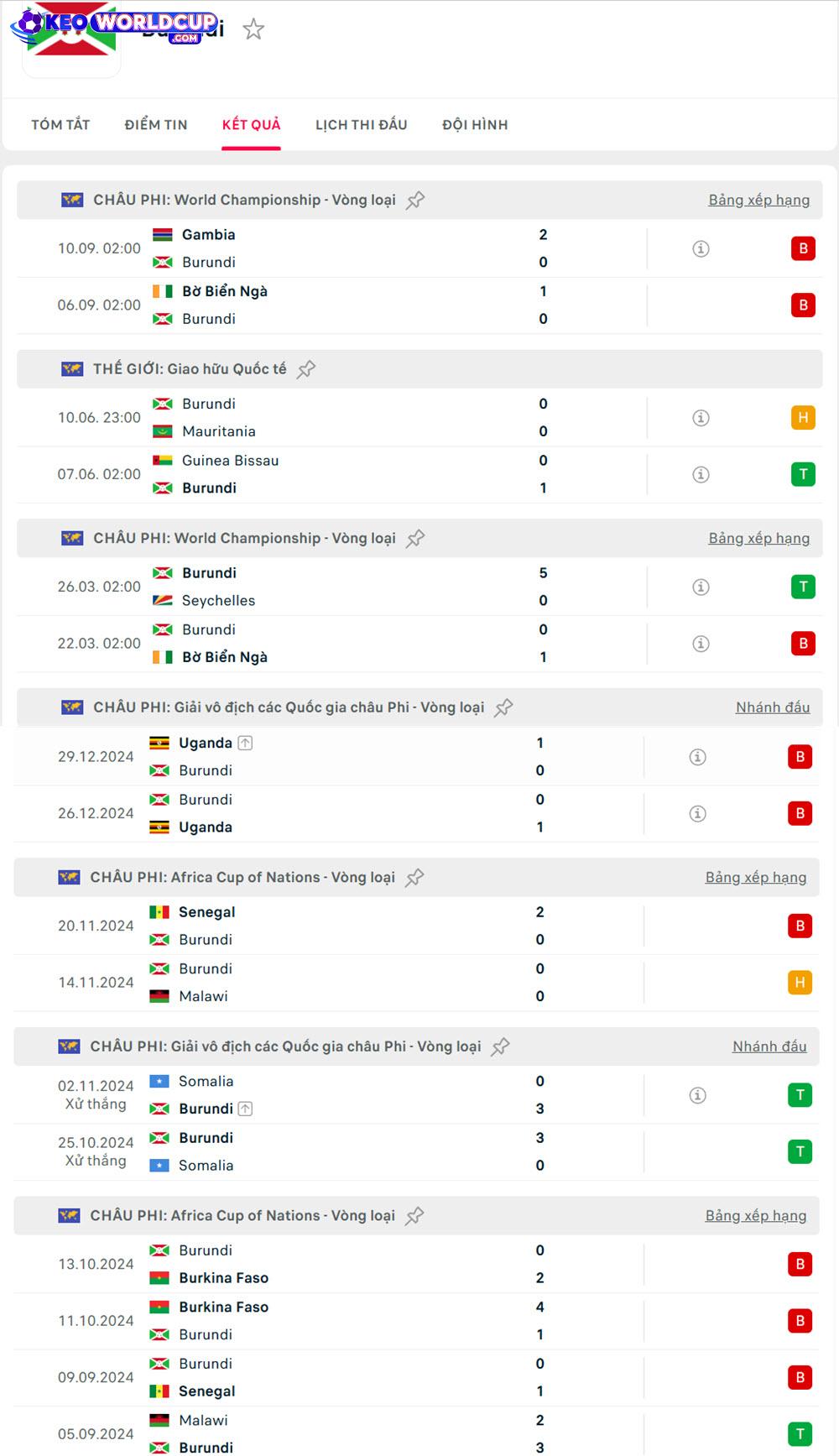This screenshot has width=839, height=1456.
Task: Open Bảng xếp hạng link in first section
Action: pos(758,201)
